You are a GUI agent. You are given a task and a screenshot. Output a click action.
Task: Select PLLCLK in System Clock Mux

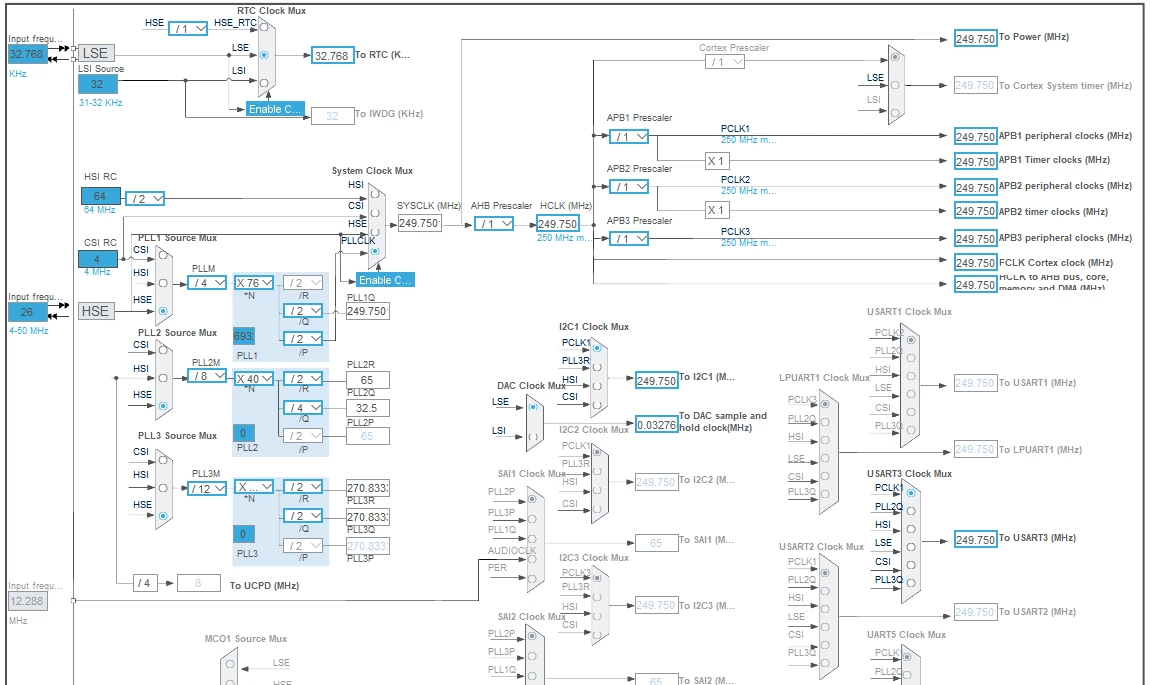pos(375,251)
